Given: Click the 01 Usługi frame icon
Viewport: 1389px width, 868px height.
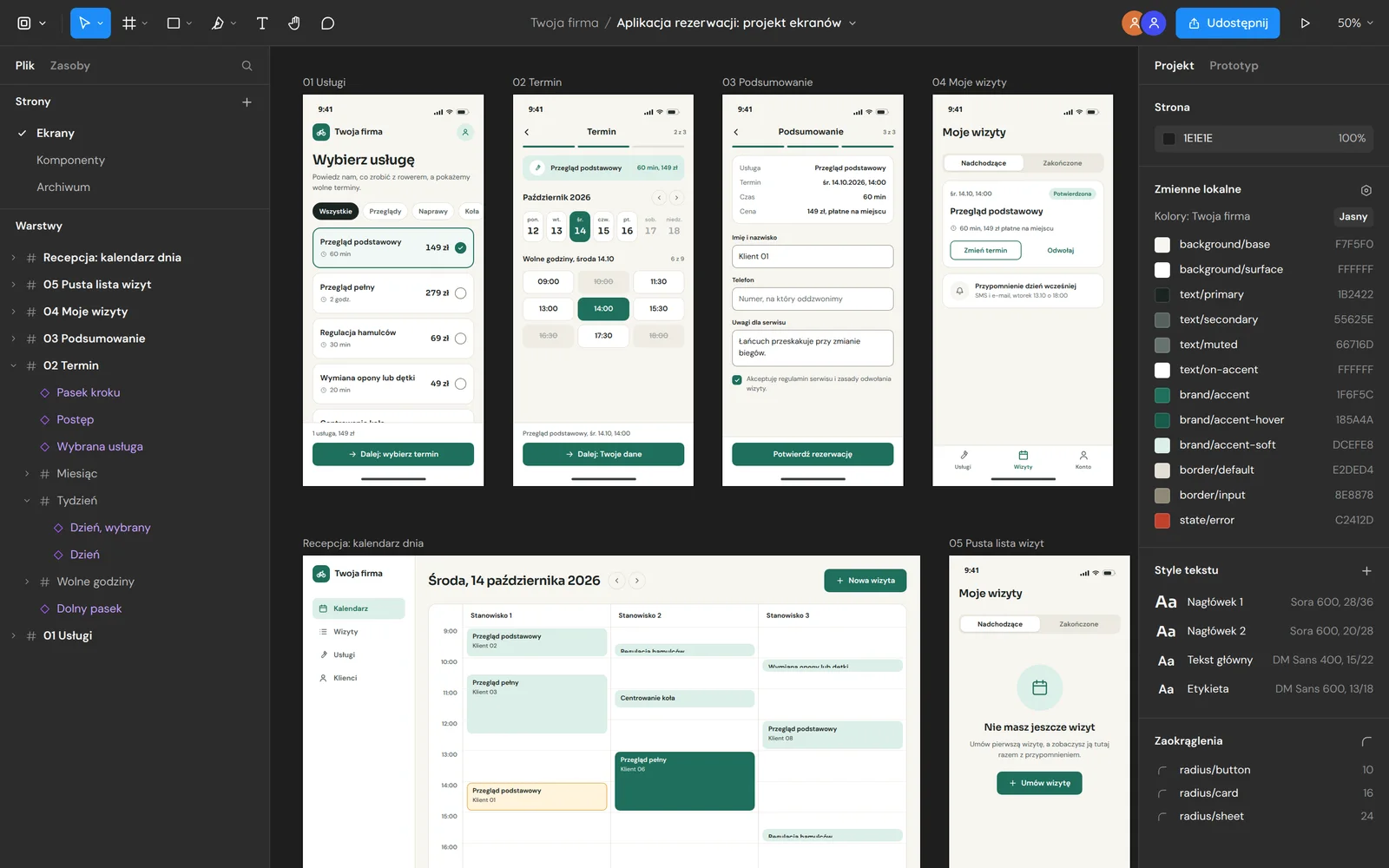Looking at the screenshot, I should tap(31, 636).
